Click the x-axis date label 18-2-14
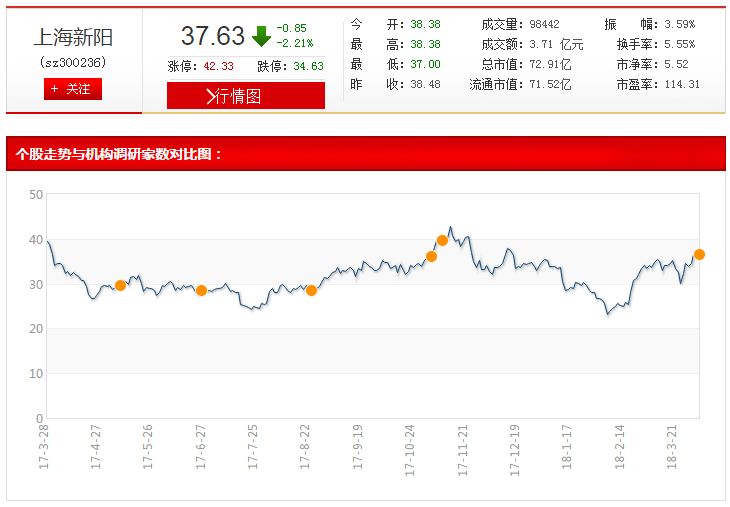Viewport: 730px width, 507px height. click(x=619, y=447)
